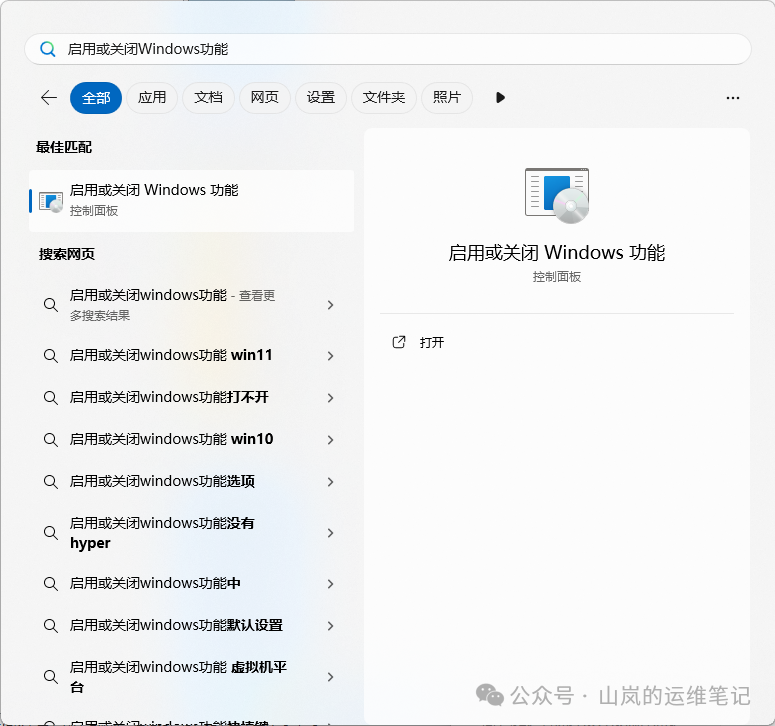Expand chevron for 选项 suggestion
The image size is (775, 726).
[x=331, y=482]
